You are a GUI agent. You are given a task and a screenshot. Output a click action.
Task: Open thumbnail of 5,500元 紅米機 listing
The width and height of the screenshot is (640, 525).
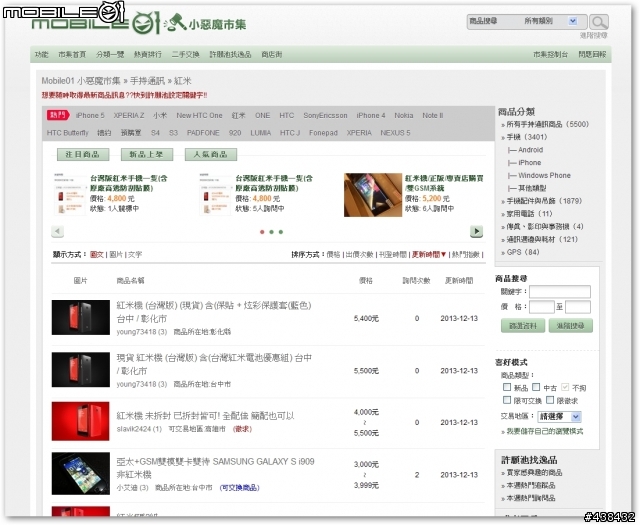coord(81,369)
